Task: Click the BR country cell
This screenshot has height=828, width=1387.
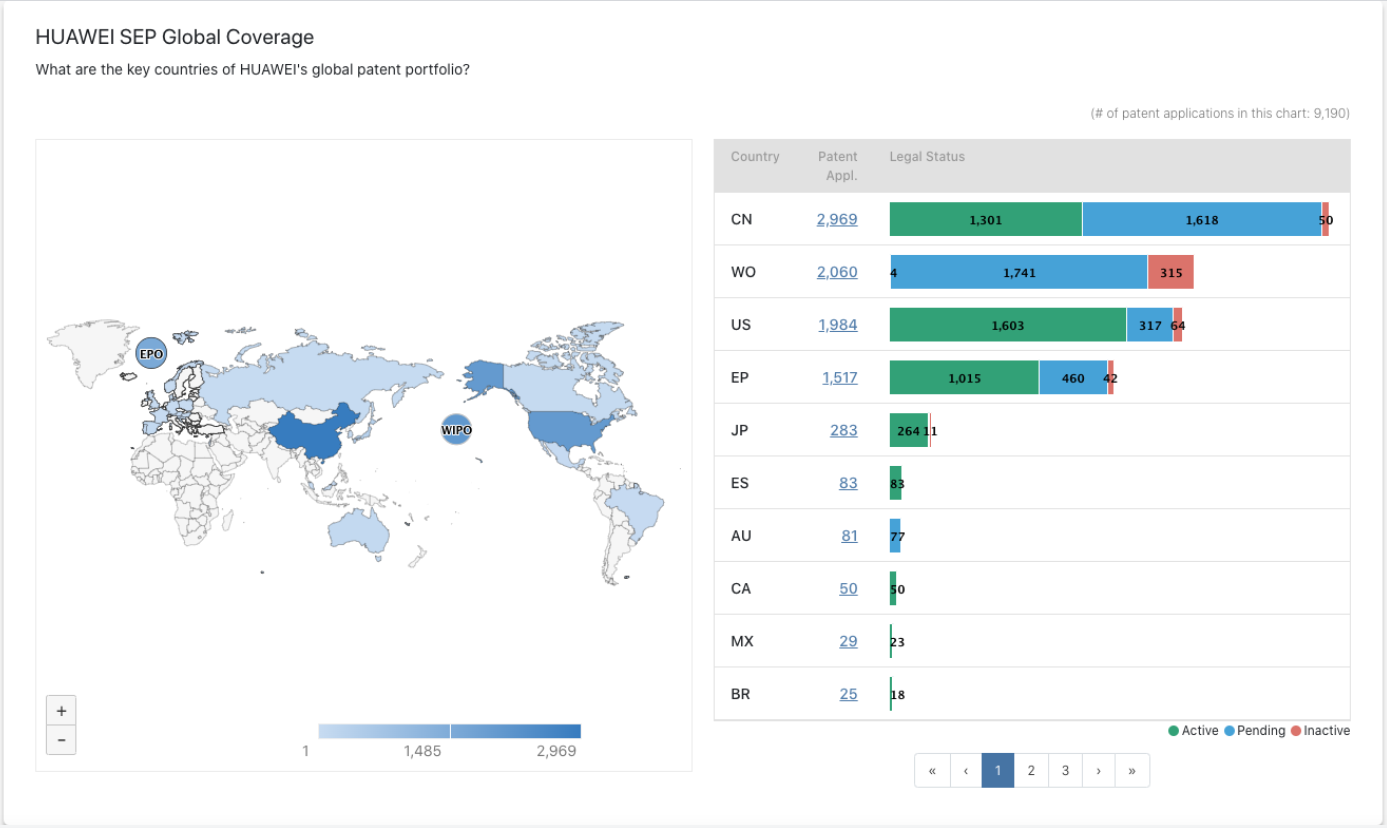Action: click(741, 694)
